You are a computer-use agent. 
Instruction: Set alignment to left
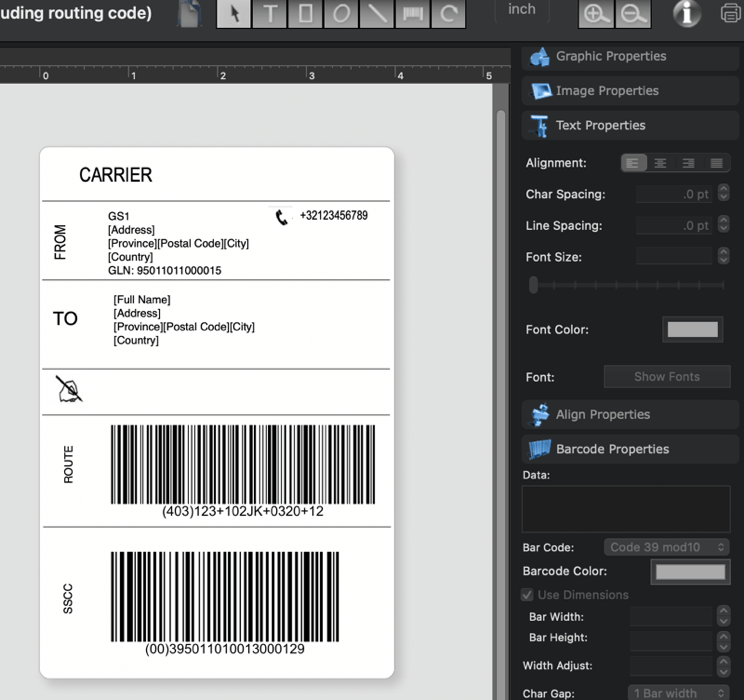click(x=633, y=163)
